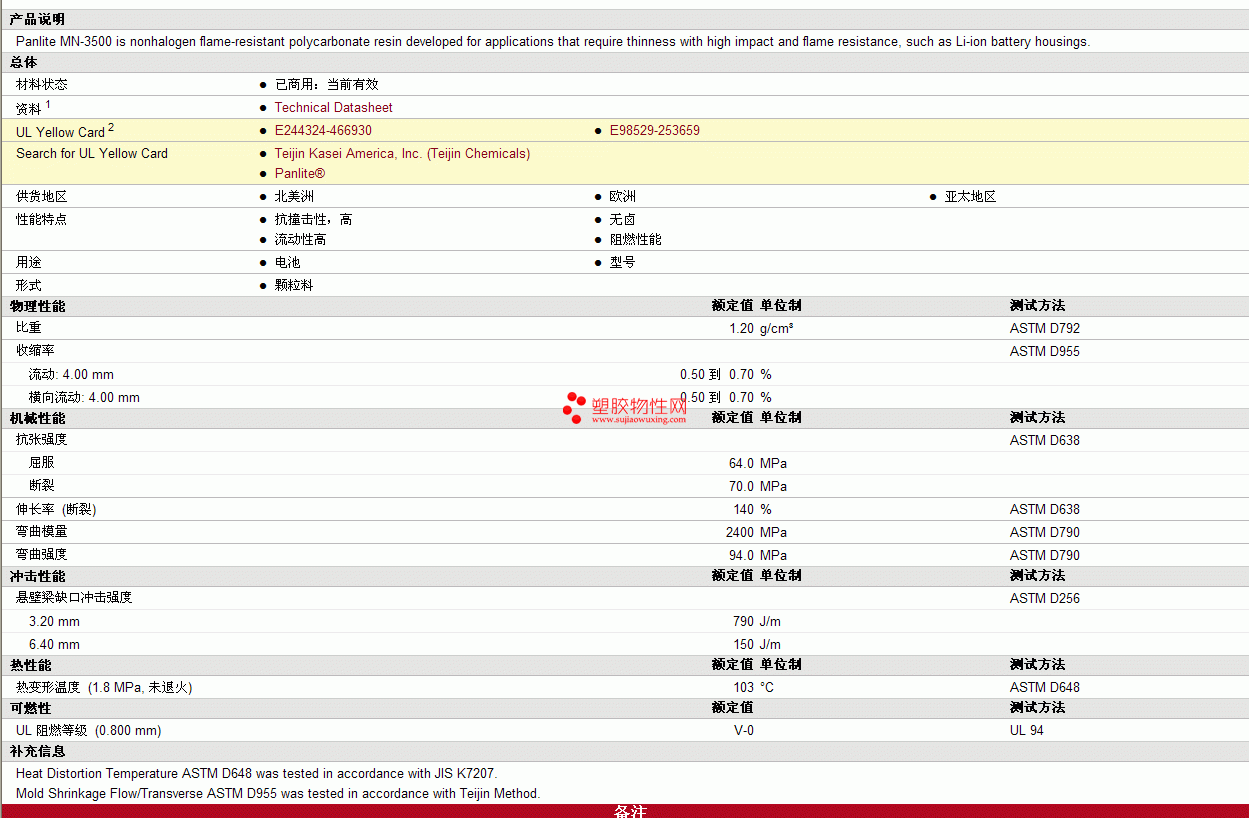Click Search for UL Yellow Card label
Image resolution: width=1249 pixels, height=818 pixels.
pos(92,153)
